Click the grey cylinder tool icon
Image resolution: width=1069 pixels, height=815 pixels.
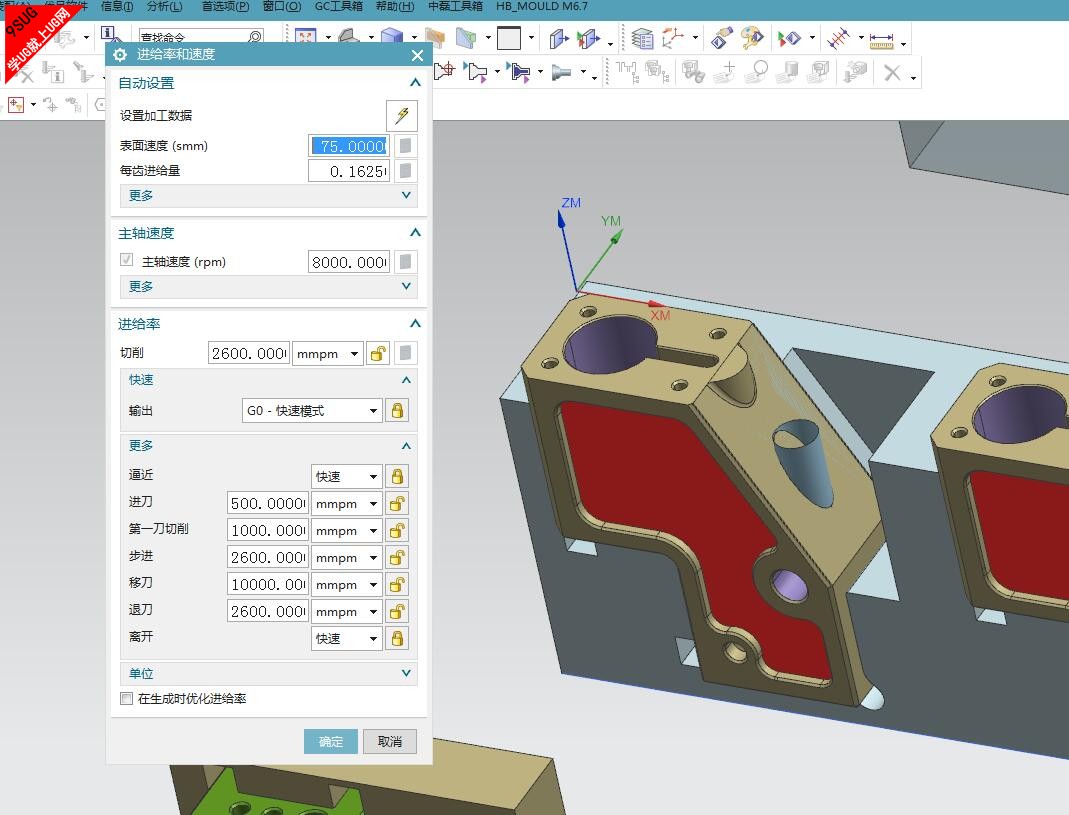pyautogui.click(x=560, y=71)
